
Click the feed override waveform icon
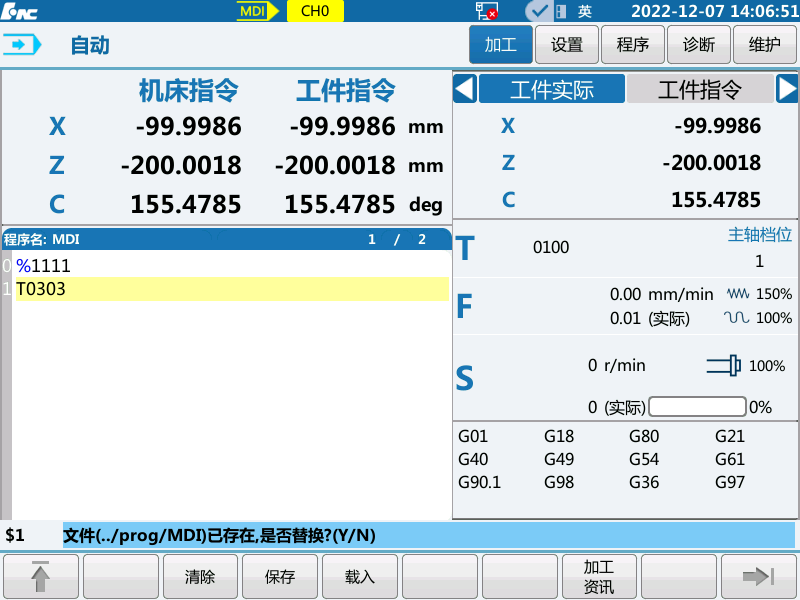pos(737,294)
